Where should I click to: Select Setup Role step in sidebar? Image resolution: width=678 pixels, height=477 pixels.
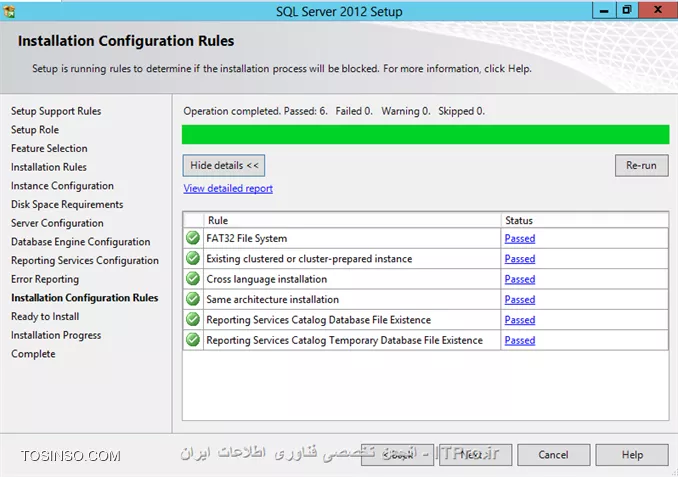(x=35, y=130)
